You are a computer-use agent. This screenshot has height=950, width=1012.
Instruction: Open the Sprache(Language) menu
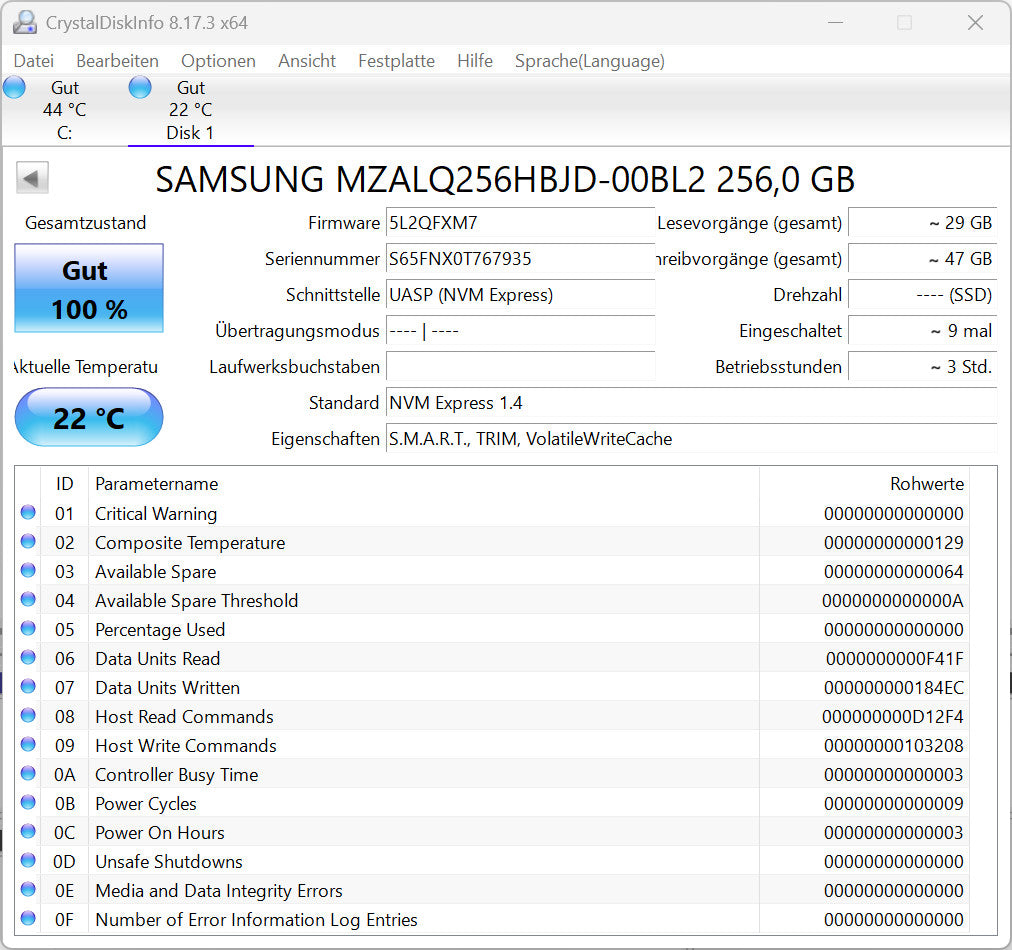589,61
